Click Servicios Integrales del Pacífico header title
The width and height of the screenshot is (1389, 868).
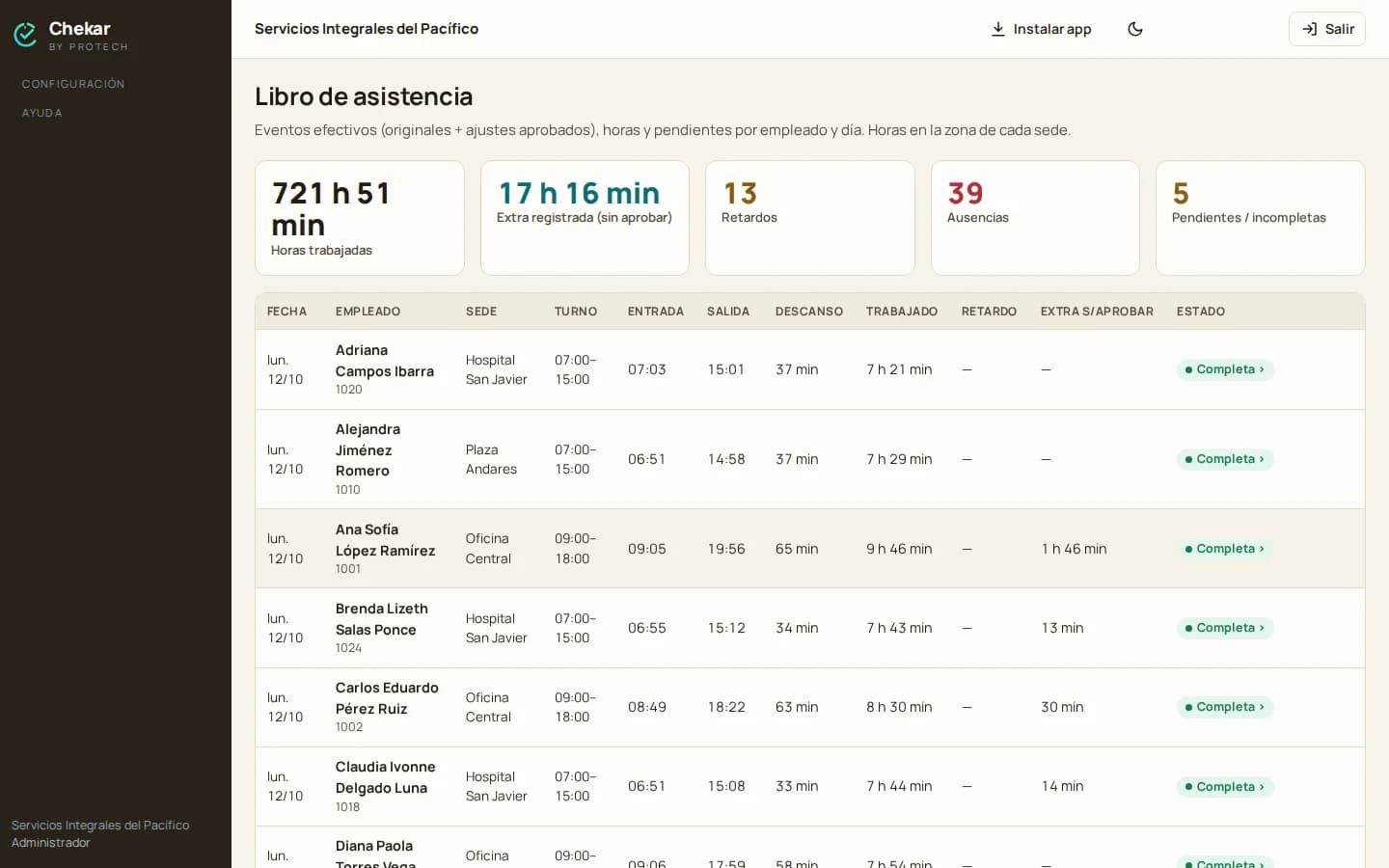coord(367,29)
